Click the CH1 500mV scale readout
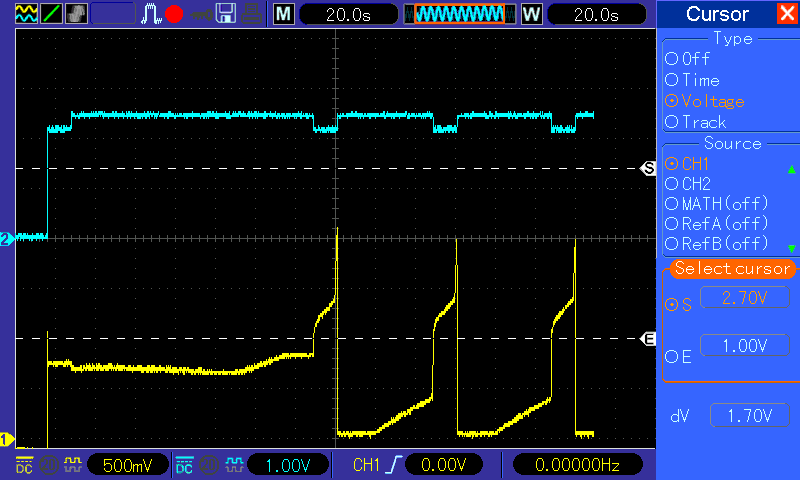Screen dimensions: 800x480 [128, 465]
